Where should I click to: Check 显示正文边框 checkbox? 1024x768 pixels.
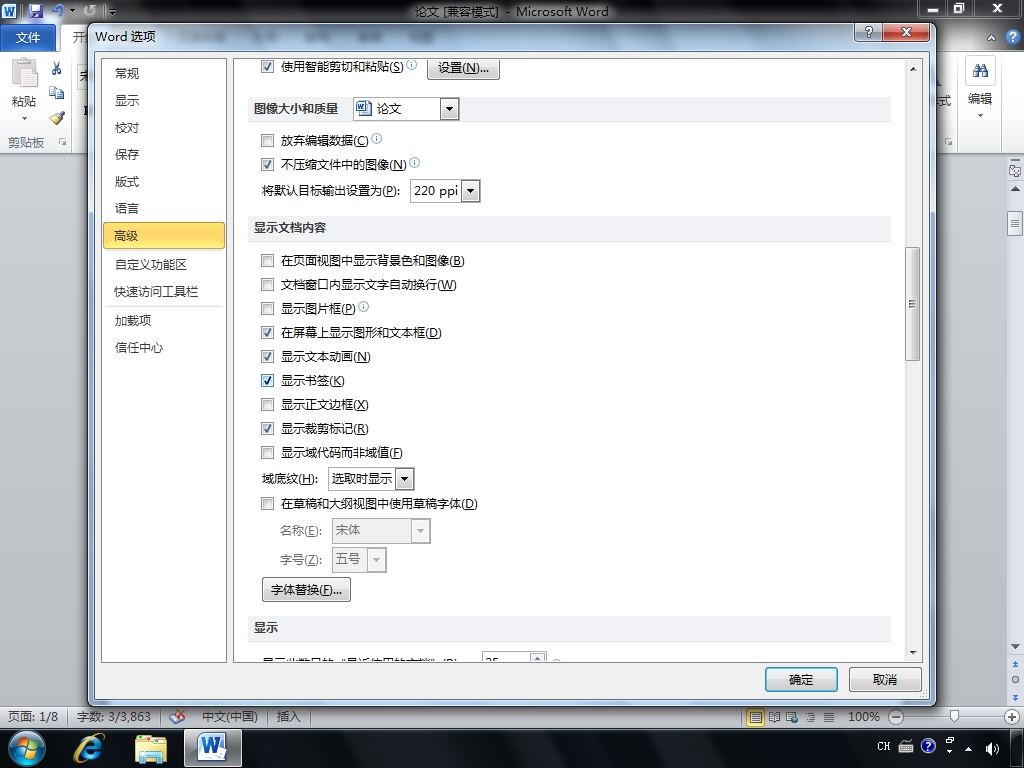tap(267, 404)
